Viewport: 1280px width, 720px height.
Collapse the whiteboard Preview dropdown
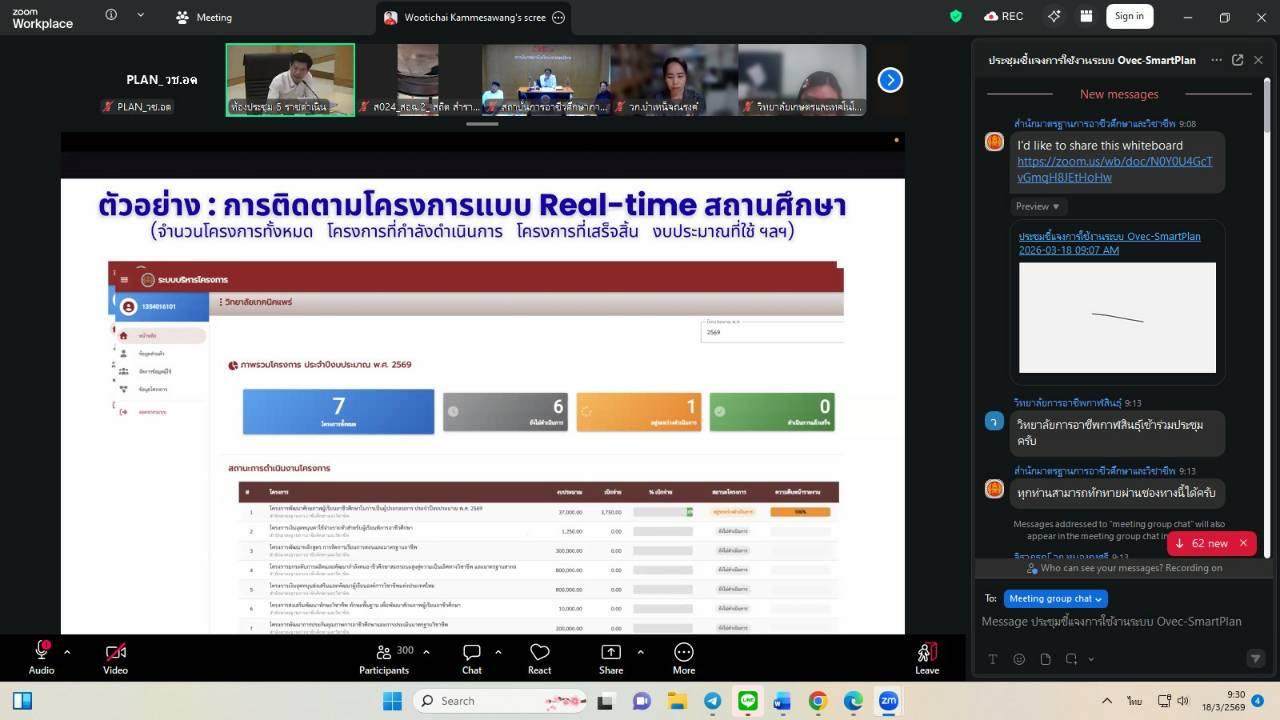[1037, 206]
